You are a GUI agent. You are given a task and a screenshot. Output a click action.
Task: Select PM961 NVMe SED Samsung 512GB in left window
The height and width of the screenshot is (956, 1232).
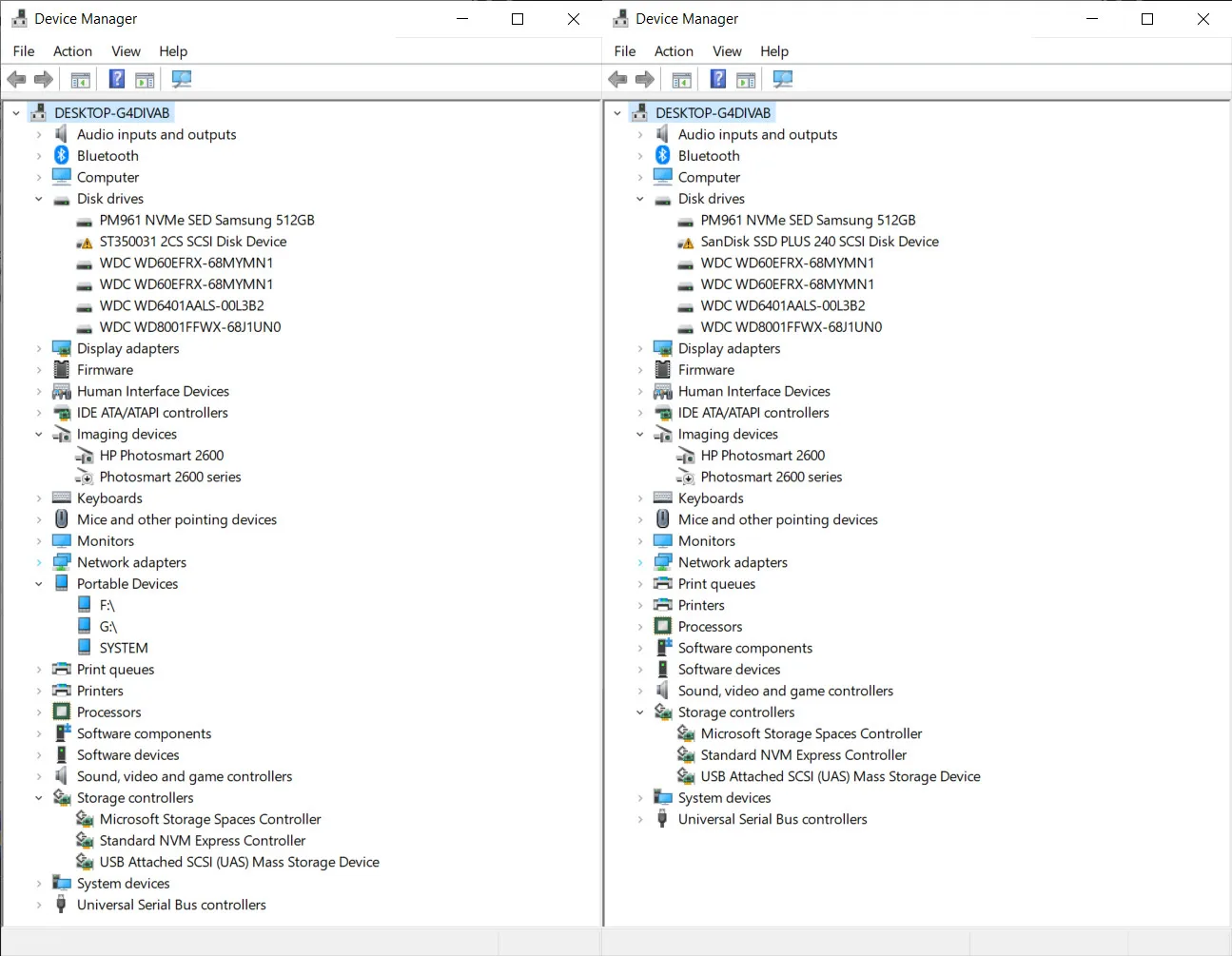tap(207, 220)
